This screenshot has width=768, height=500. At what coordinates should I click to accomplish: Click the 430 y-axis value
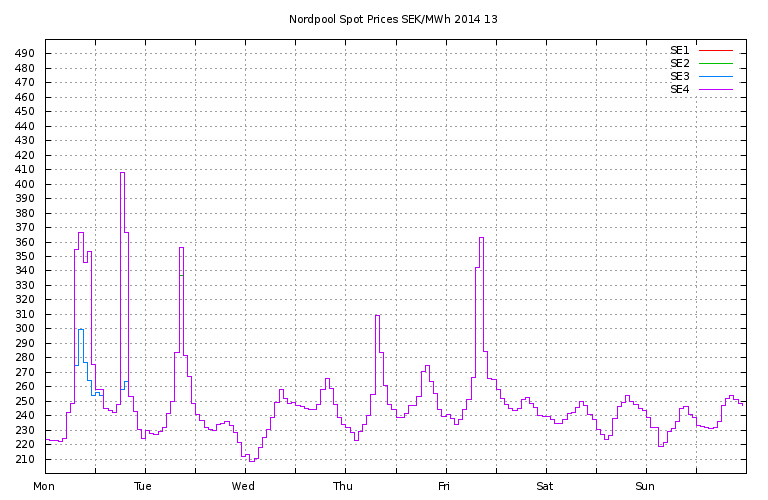24,140
